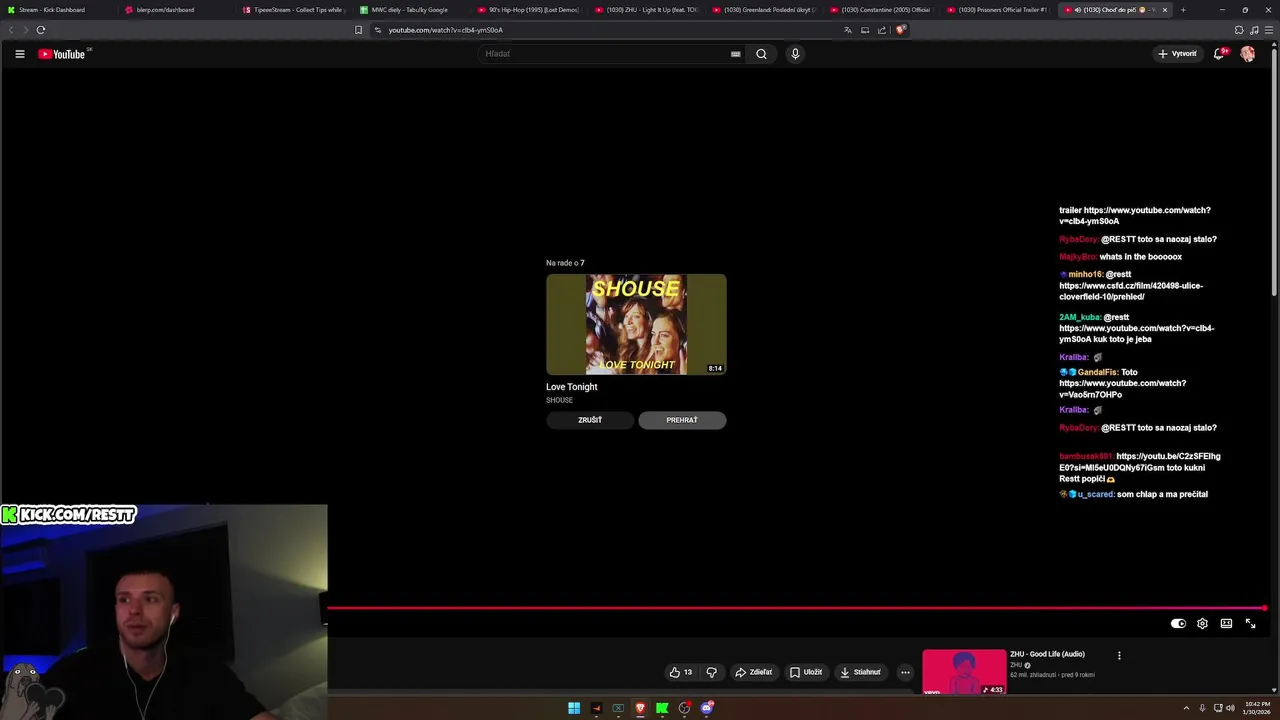Viewport: 1280px width, 720px height.
Task: Click csfd.cz cloverfield link in chat overlay
Action: pyautogui.click(x=1131, y=291)
